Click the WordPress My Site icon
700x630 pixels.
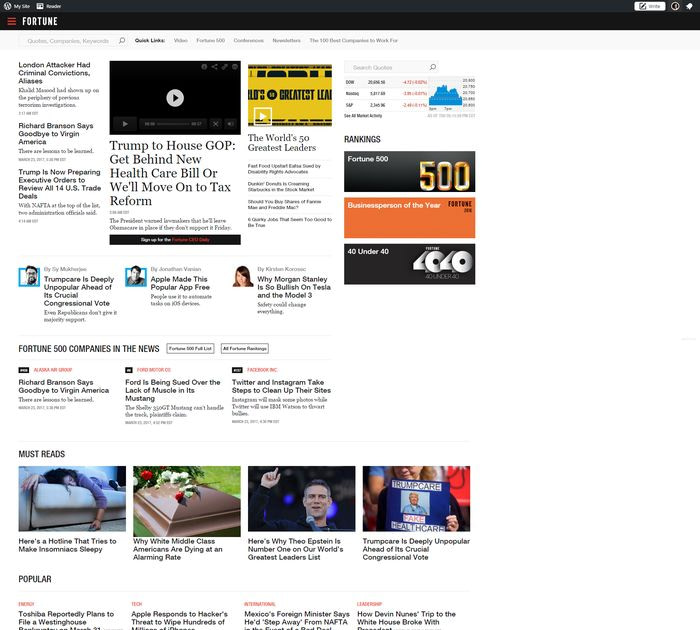tap(8, 6)
